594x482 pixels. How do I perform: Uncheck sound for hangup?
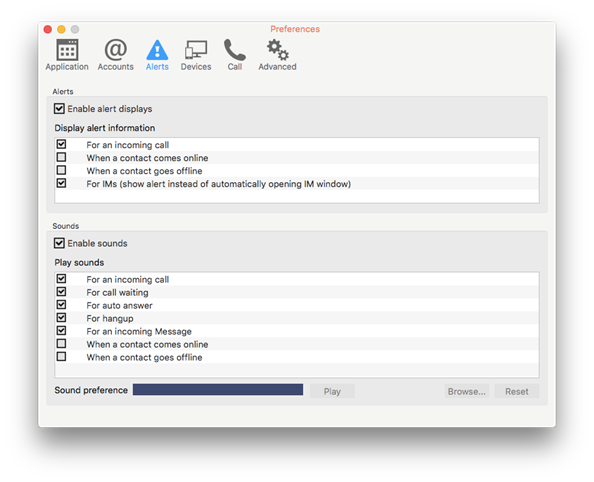(x=61, y=318)
